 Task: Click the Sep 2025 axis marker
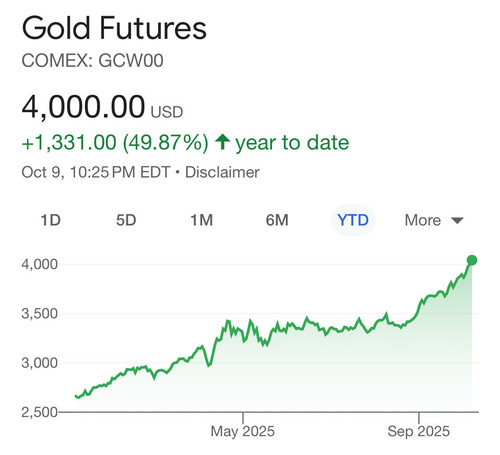coord(418,431)
